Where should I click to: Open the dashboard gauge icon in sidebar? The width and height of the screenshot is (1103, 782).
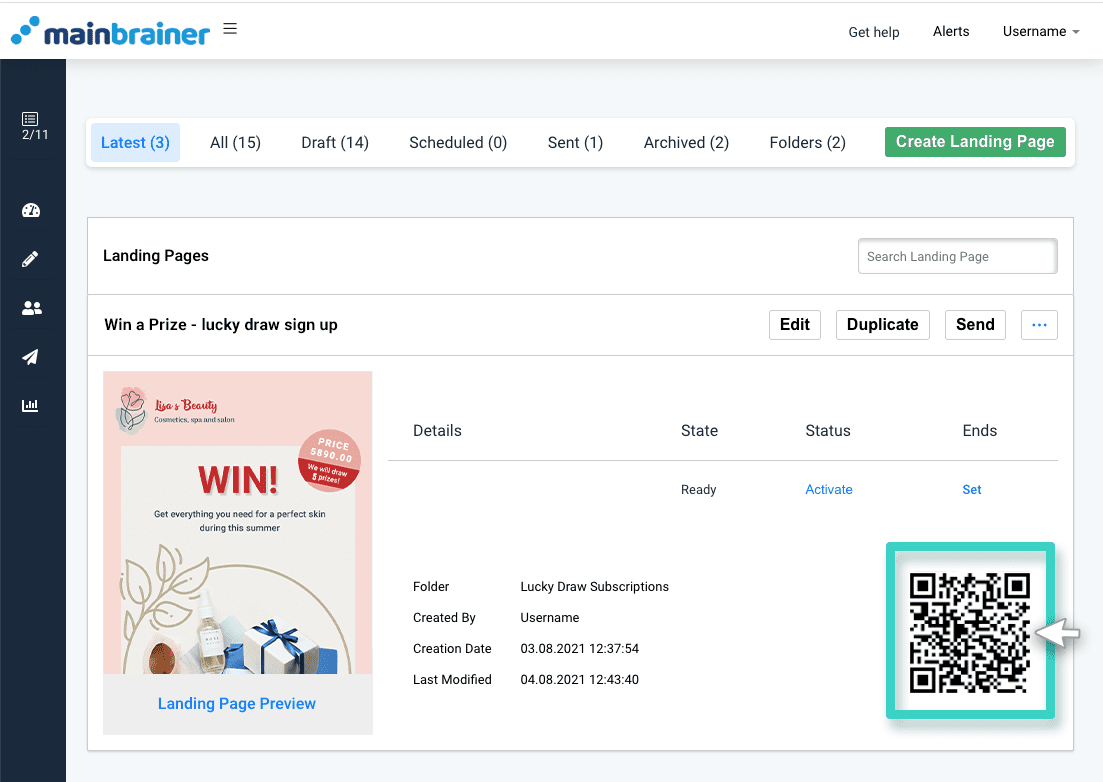point(31,210)
